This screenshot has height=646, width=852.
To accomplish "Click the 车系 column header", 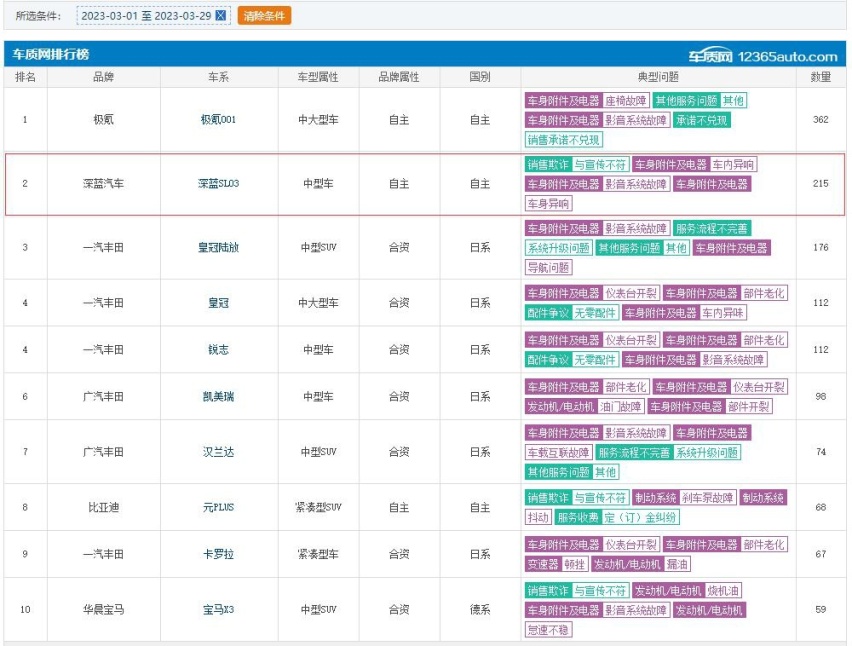I will (x=218, y=77).
